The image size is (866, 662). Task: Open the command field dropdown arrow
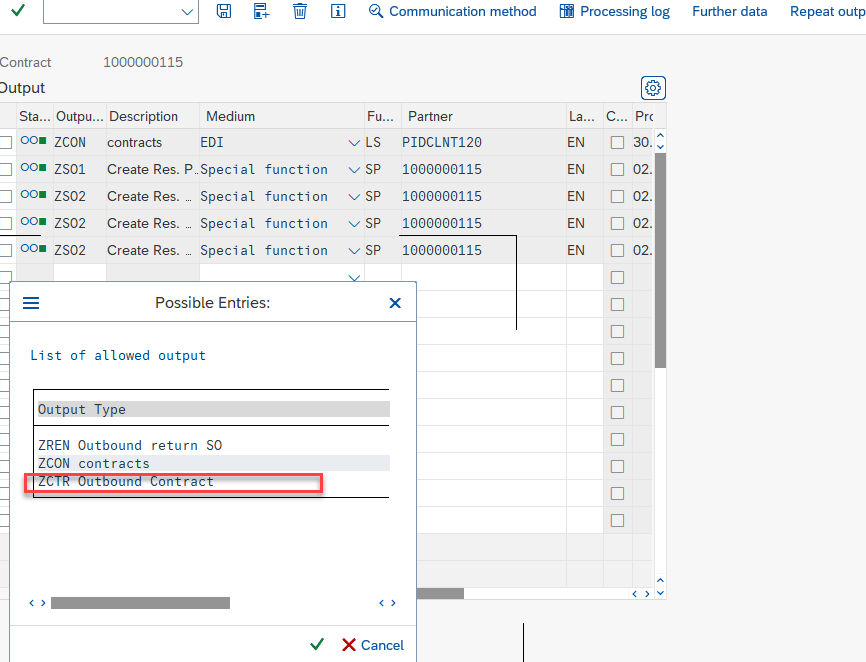click(187, 11)
